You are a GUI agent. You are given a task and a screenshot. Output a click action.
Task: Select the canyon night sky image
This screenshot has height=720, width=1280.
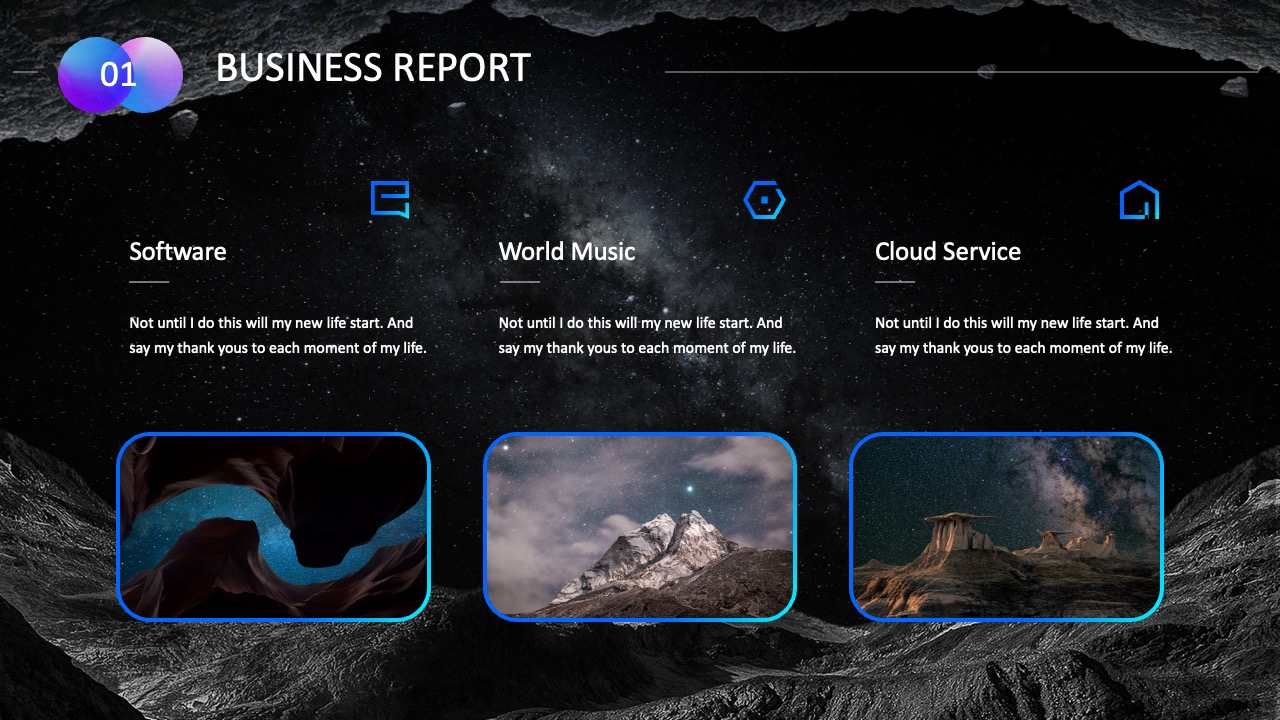(x=273, y=527)
